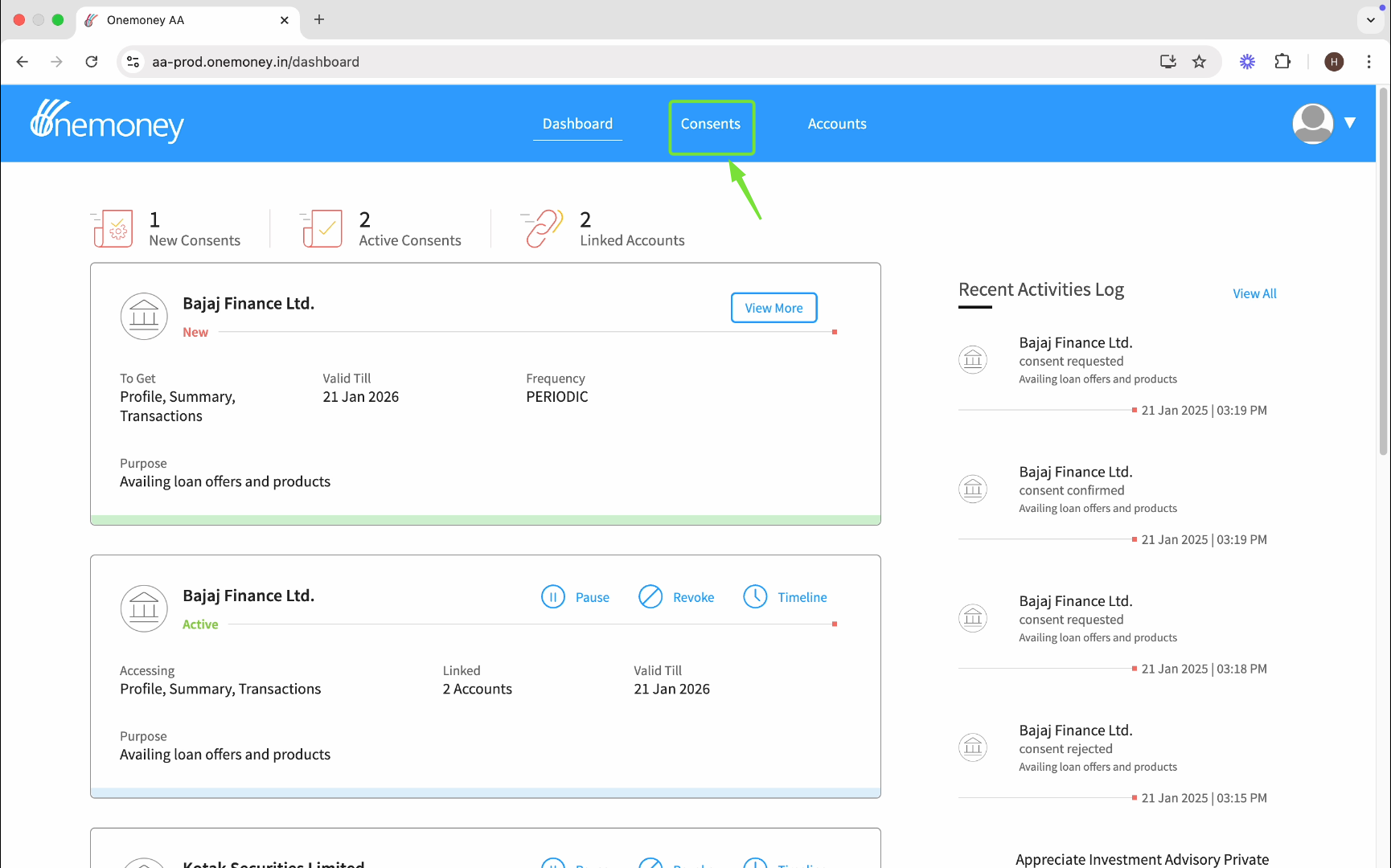Viewport: 1391px width, 868px height.
Task: Click the Revoke link on Bajaj Finance
Action: (694, 598)
